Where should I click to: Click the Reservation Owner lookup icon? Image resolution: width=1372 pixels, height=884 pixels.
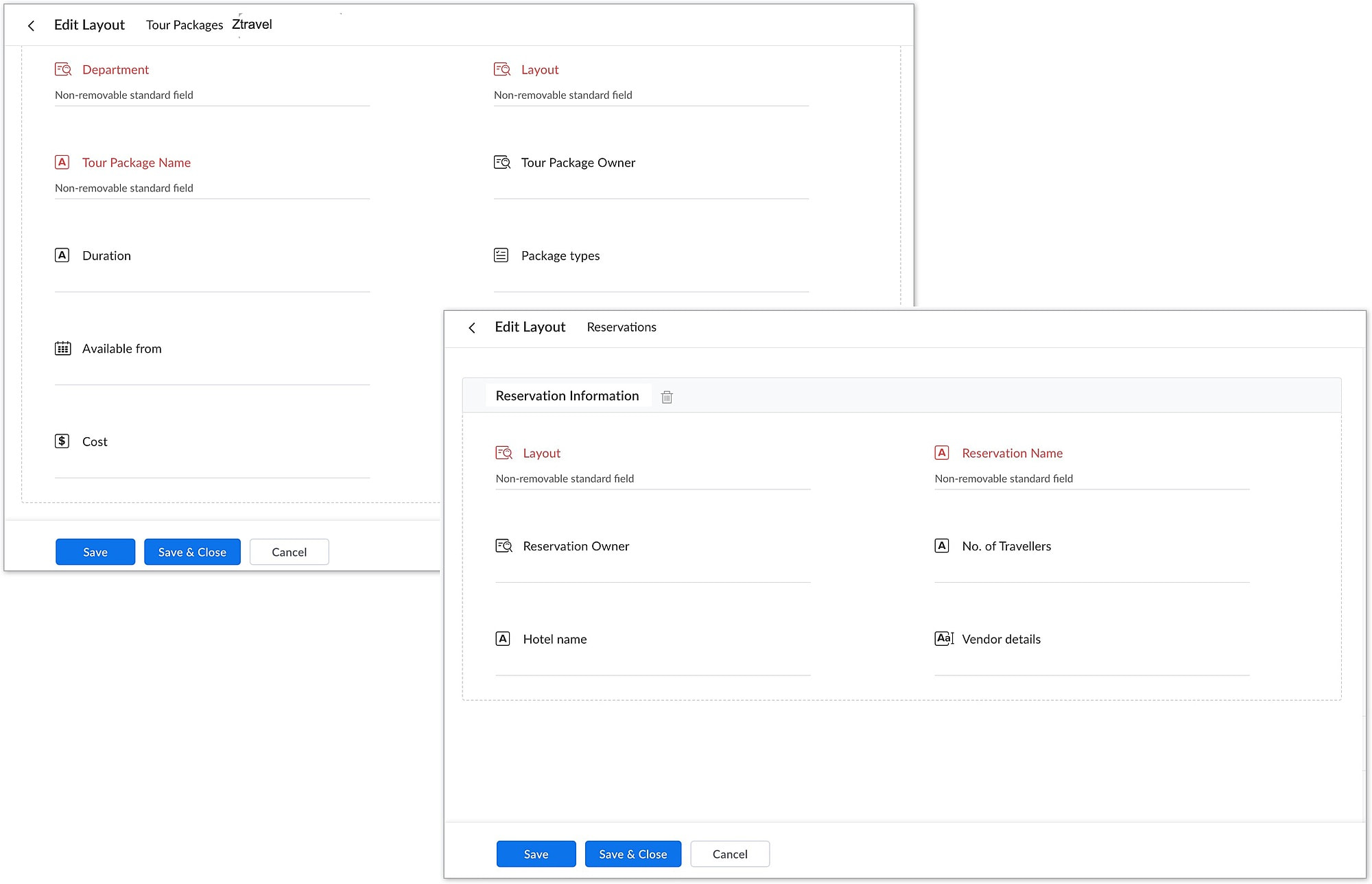(x=504, y=546)
